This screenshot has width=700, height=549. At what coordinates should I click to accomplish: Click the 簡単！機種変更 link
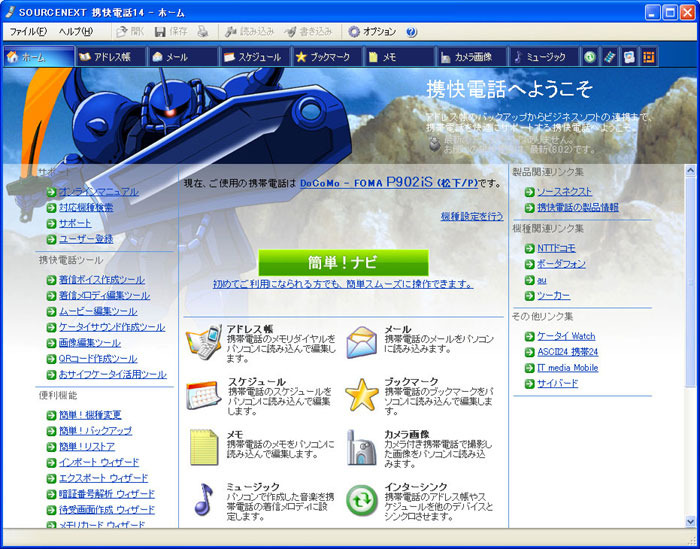pos(90,415)
